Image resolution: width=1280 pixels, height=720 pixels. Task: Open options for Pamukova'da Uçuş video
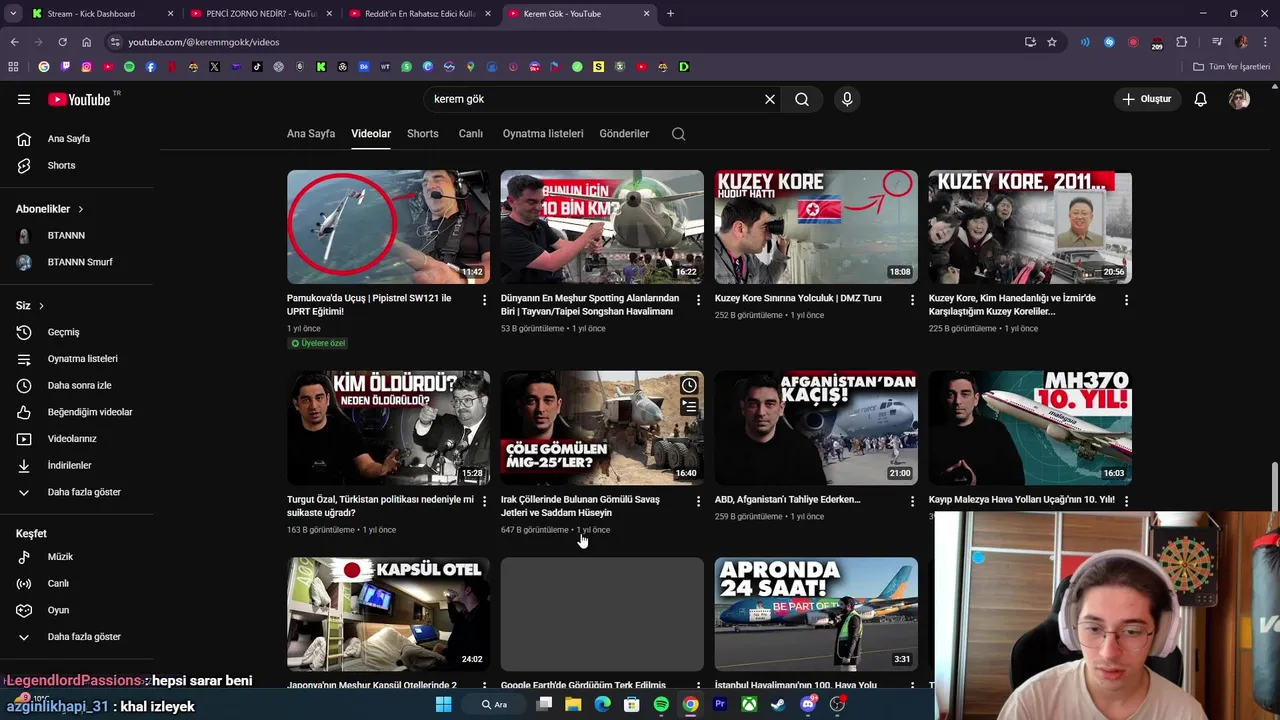[x=484, y=300]
